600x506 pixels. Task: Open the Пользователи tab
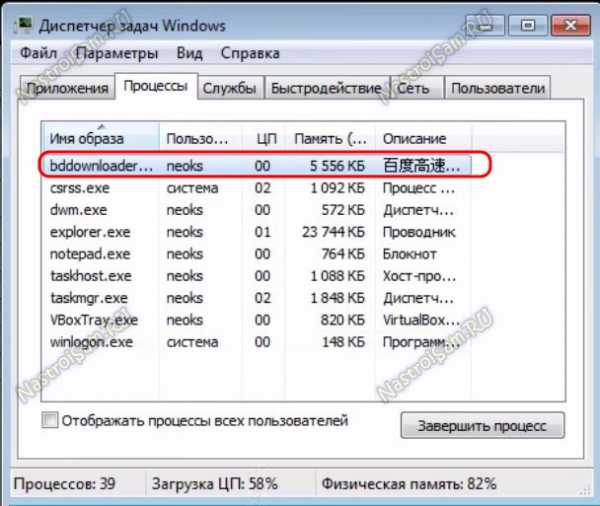coord(497,88)
